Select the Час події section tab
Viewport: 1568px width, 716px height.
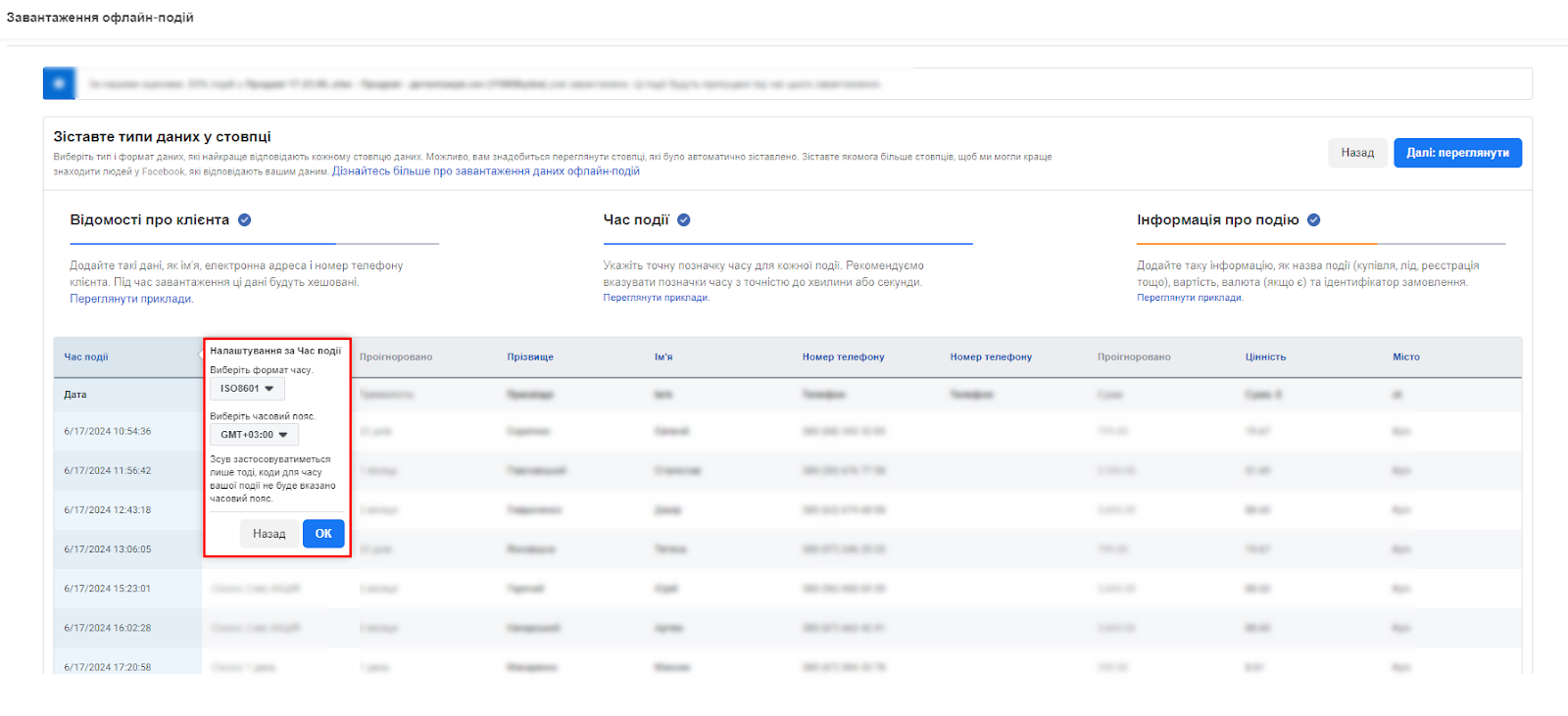pyautogui.click(x=636, y=220)
